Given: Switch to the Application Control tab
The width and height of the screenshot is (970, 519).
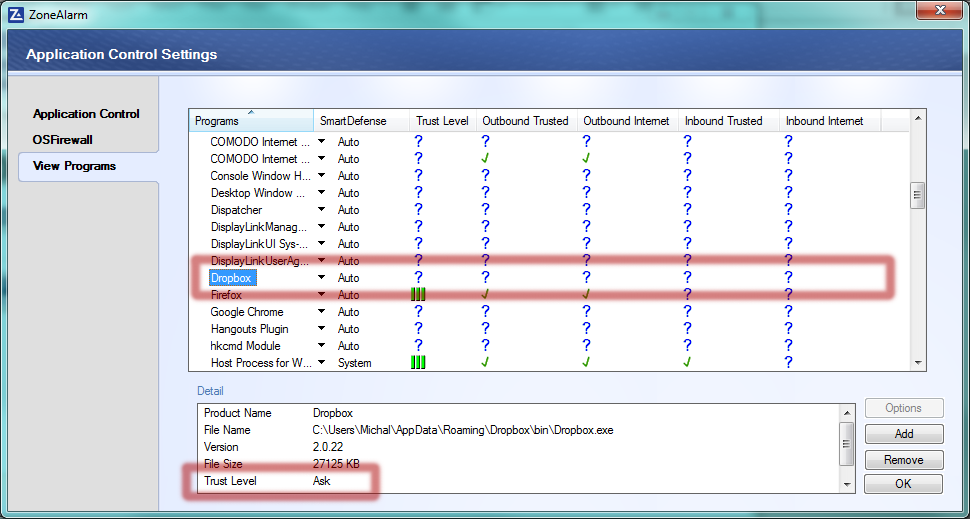Looking at the screenshot, I should click(x=86, y=114).
